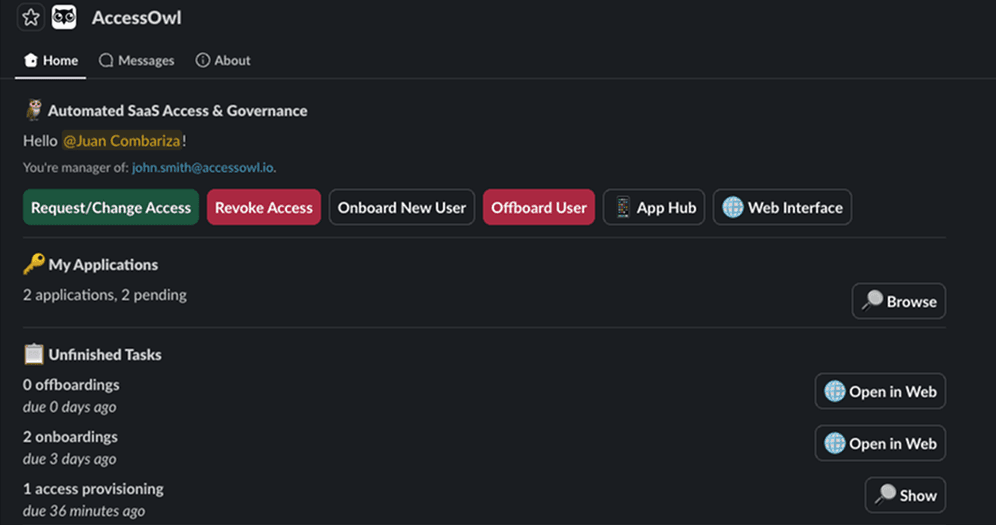Click the Offboard User button
The image size is (996, 525).
539,208
